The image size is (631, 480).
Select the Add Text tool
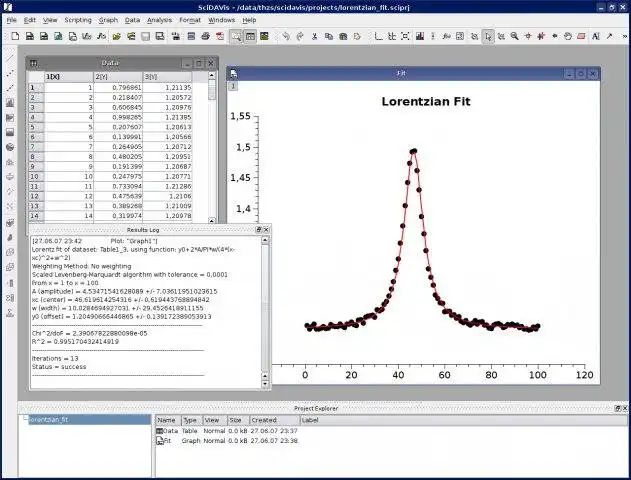point(596,36)
